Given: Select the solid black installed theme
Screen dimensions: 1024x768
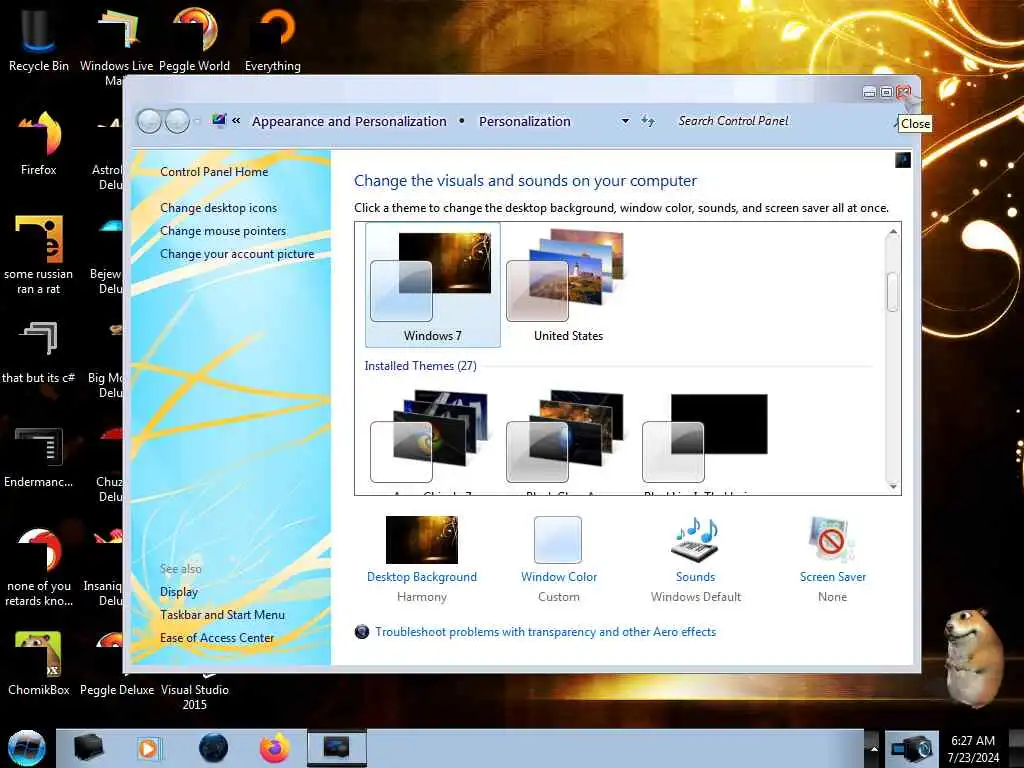Looking at the screenshot, I should (x=705, y=437).
